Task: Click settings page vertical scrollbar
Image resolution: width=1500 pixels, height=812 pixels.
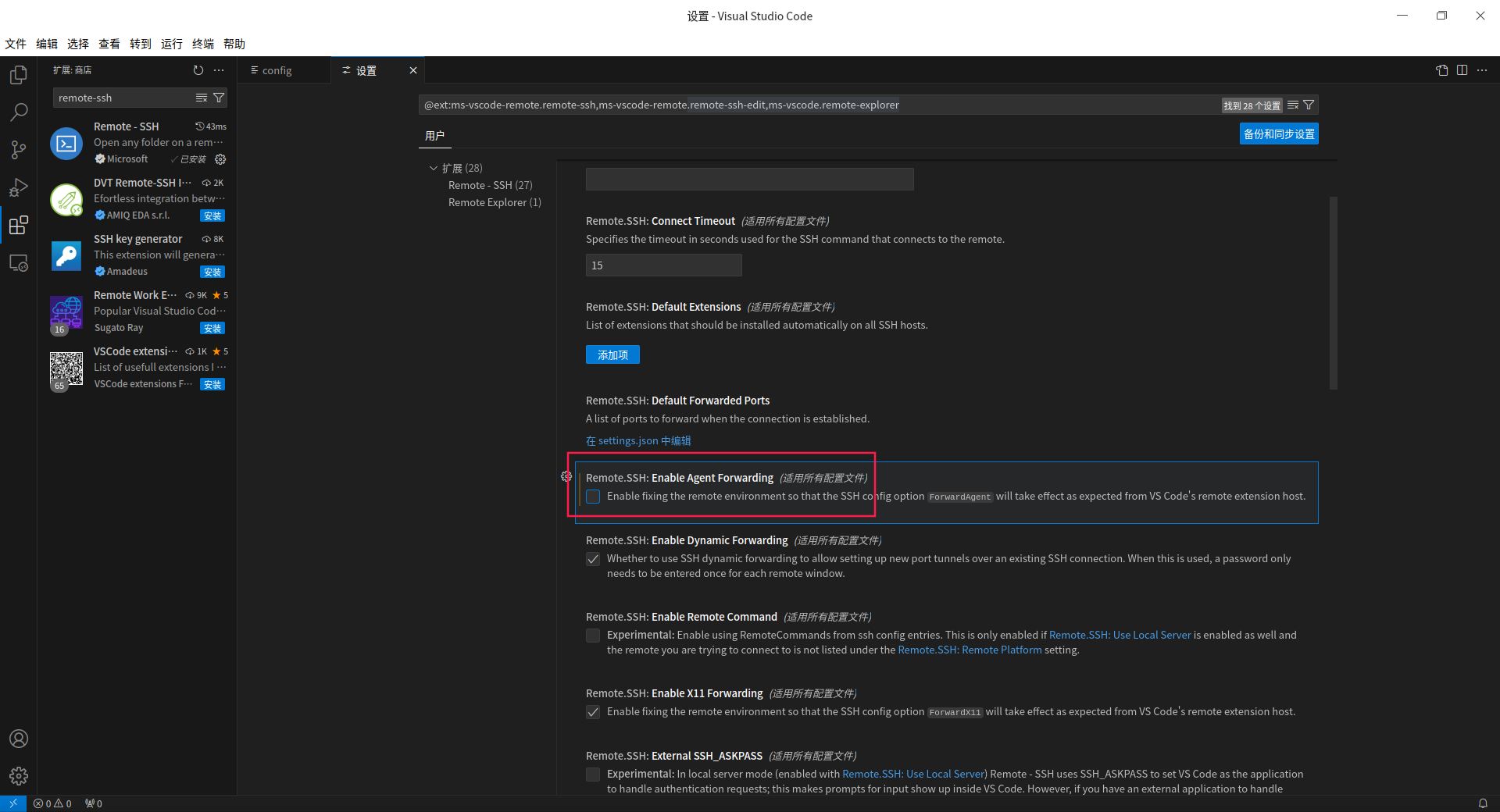Action: tap(1334, 293)
